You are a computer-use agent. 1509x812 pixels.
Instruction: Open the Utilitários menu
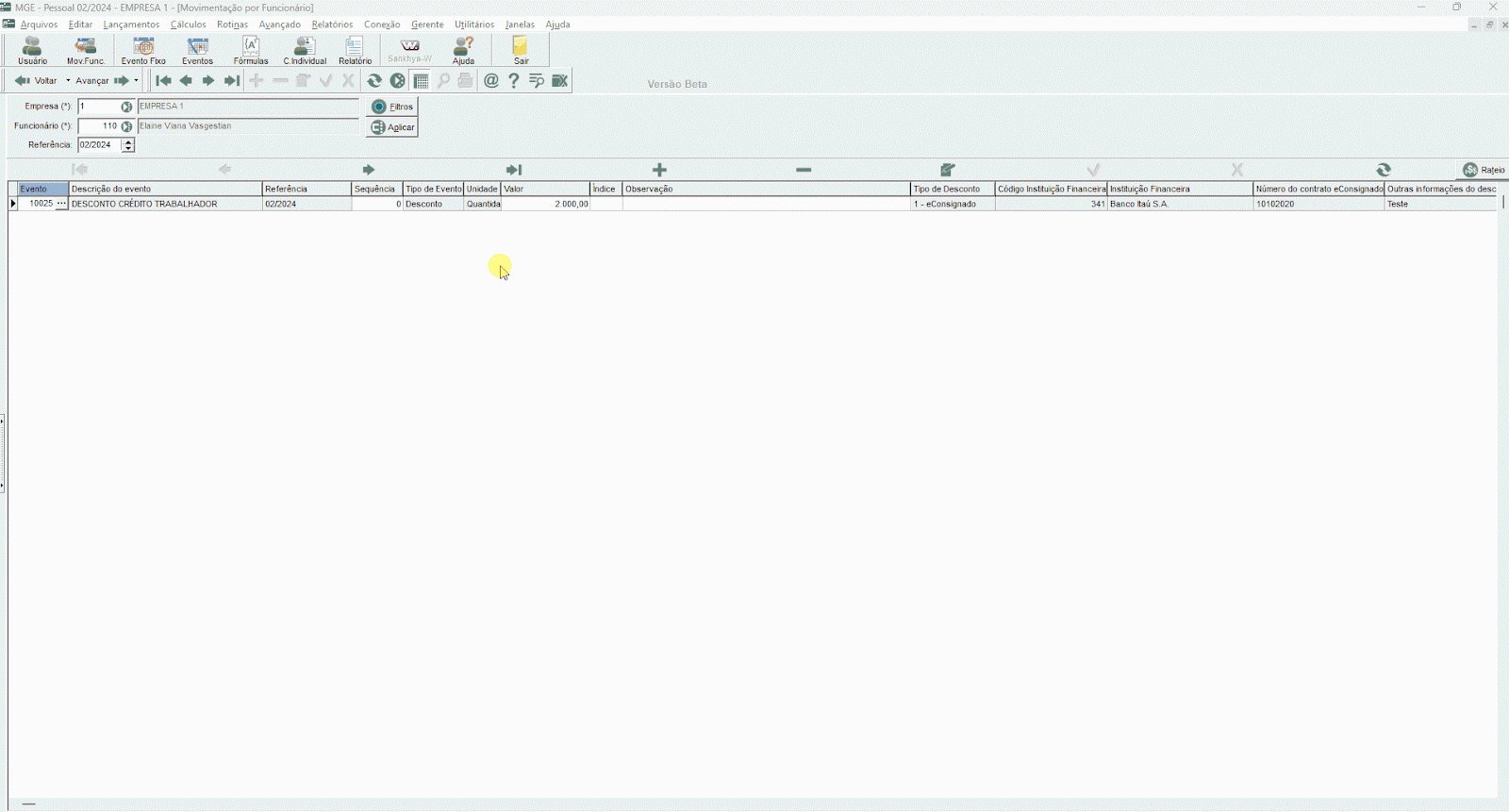474,25
